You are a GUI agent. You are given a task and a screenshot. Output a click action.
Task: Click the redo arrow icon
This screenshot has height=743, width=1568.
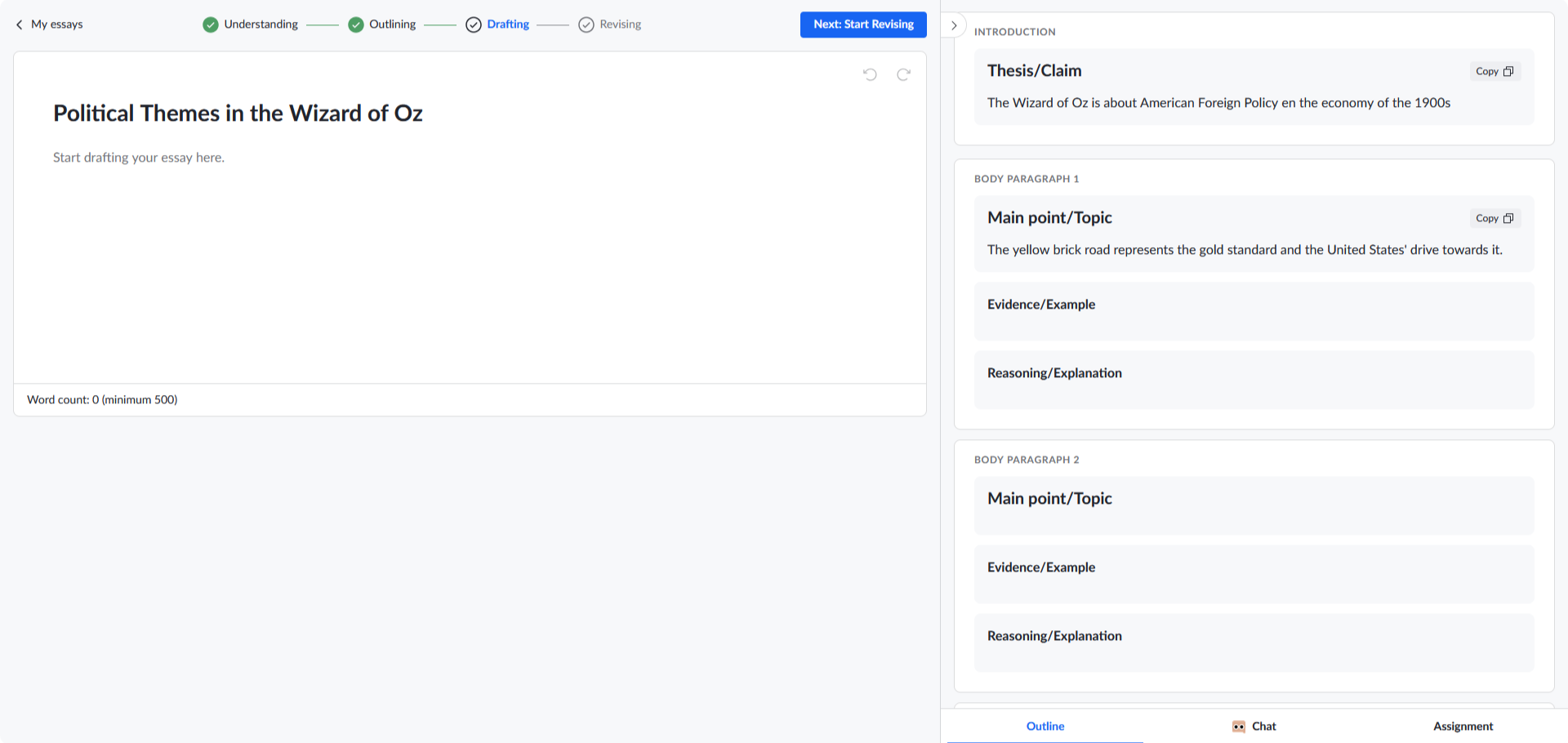pyautogui.click(x=903, y=74)
